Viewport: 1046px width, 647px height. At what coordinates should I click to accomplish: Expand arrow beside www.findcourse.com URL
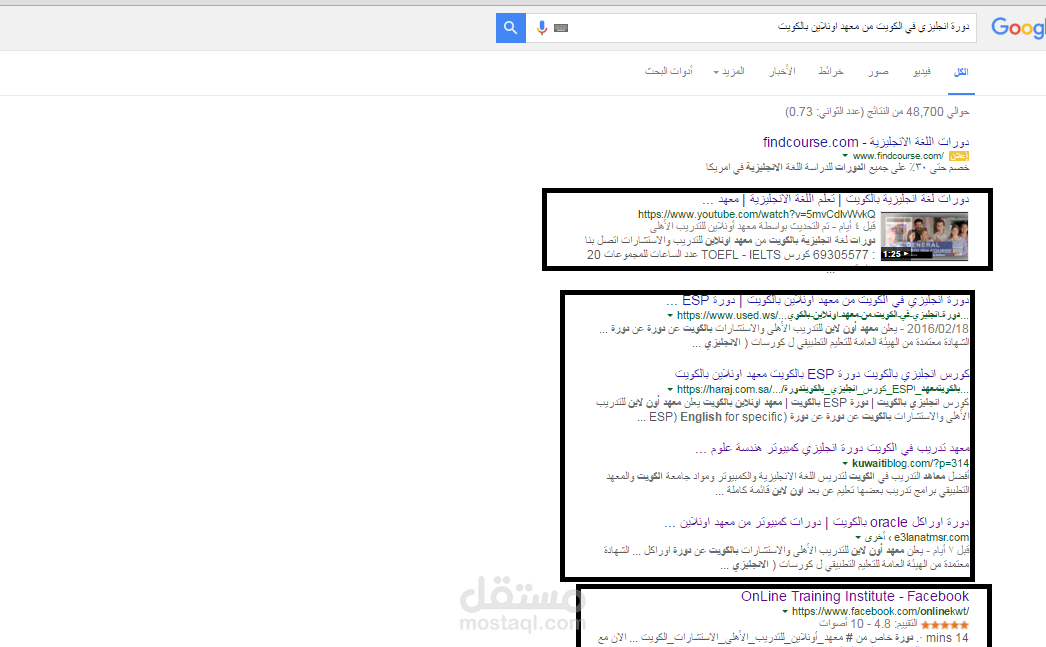pos(845,156)
